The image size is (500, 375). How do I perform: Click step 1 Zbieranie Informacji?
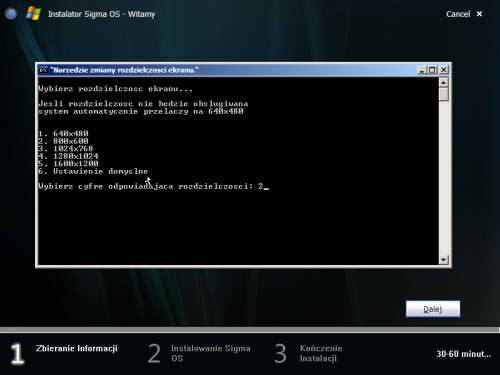(64, 353)
